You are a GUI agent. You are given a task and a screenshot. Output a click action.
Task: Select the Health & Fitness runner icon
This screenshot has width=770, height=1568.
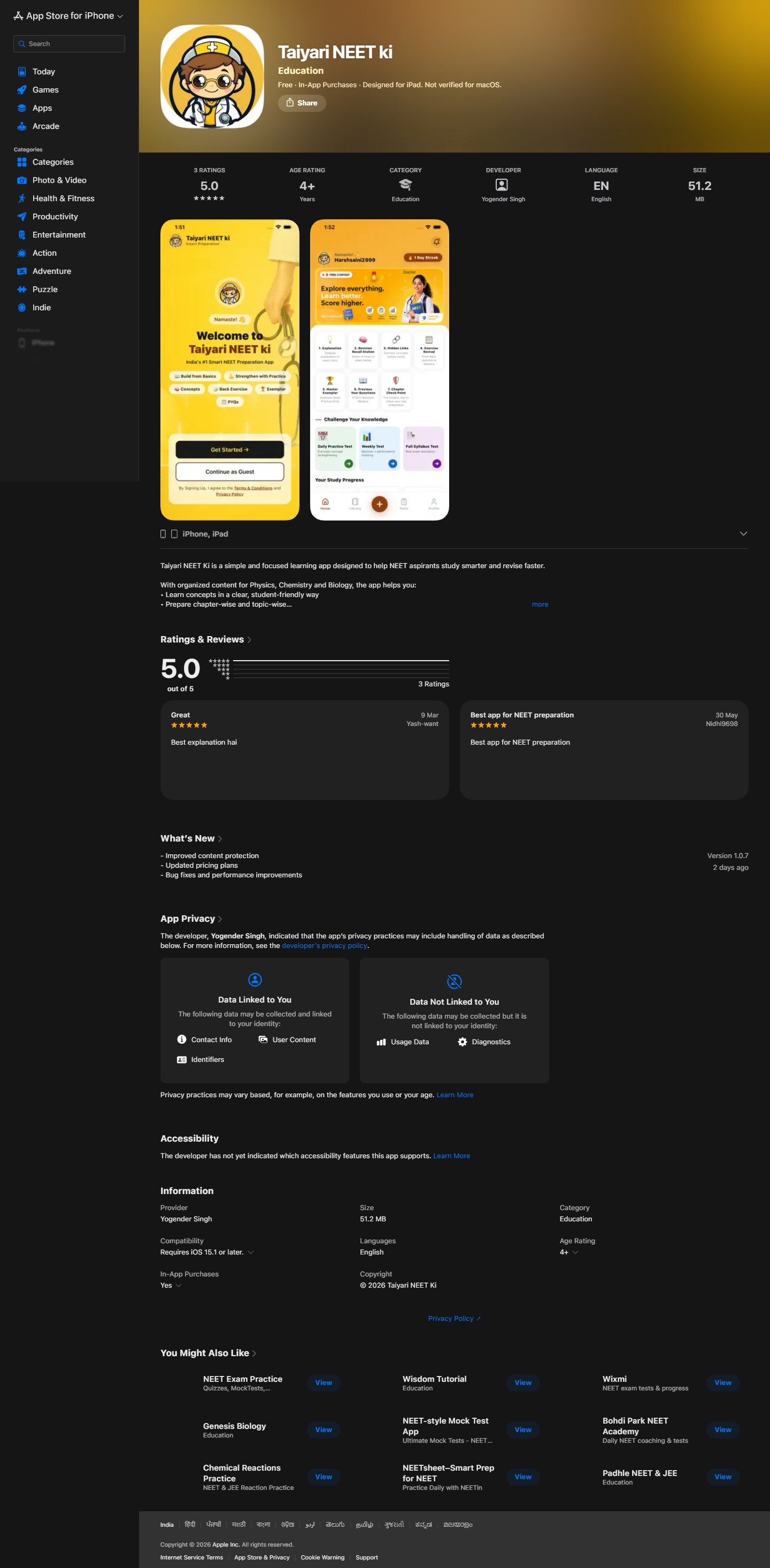click(22, 198)
